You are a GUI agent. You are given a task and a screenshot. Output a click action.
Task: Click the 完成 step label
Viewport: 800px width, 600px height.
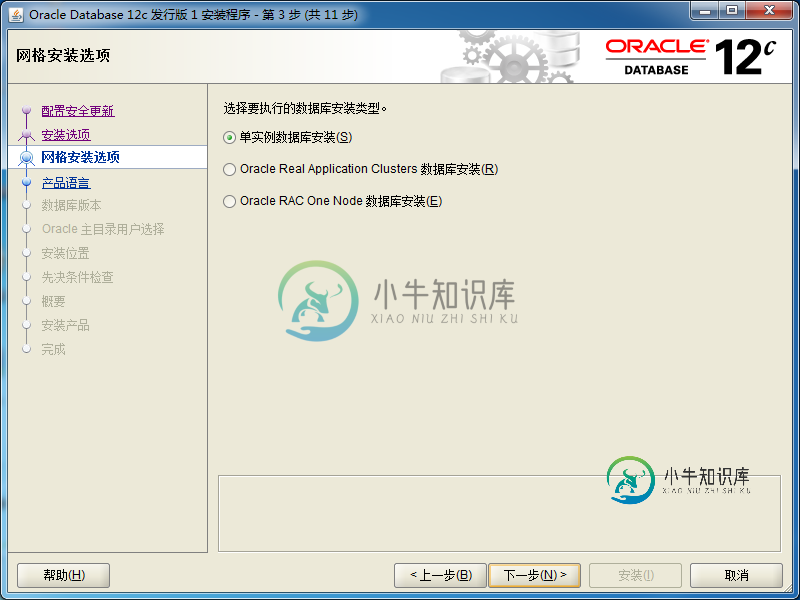click(x=53, y=349)
